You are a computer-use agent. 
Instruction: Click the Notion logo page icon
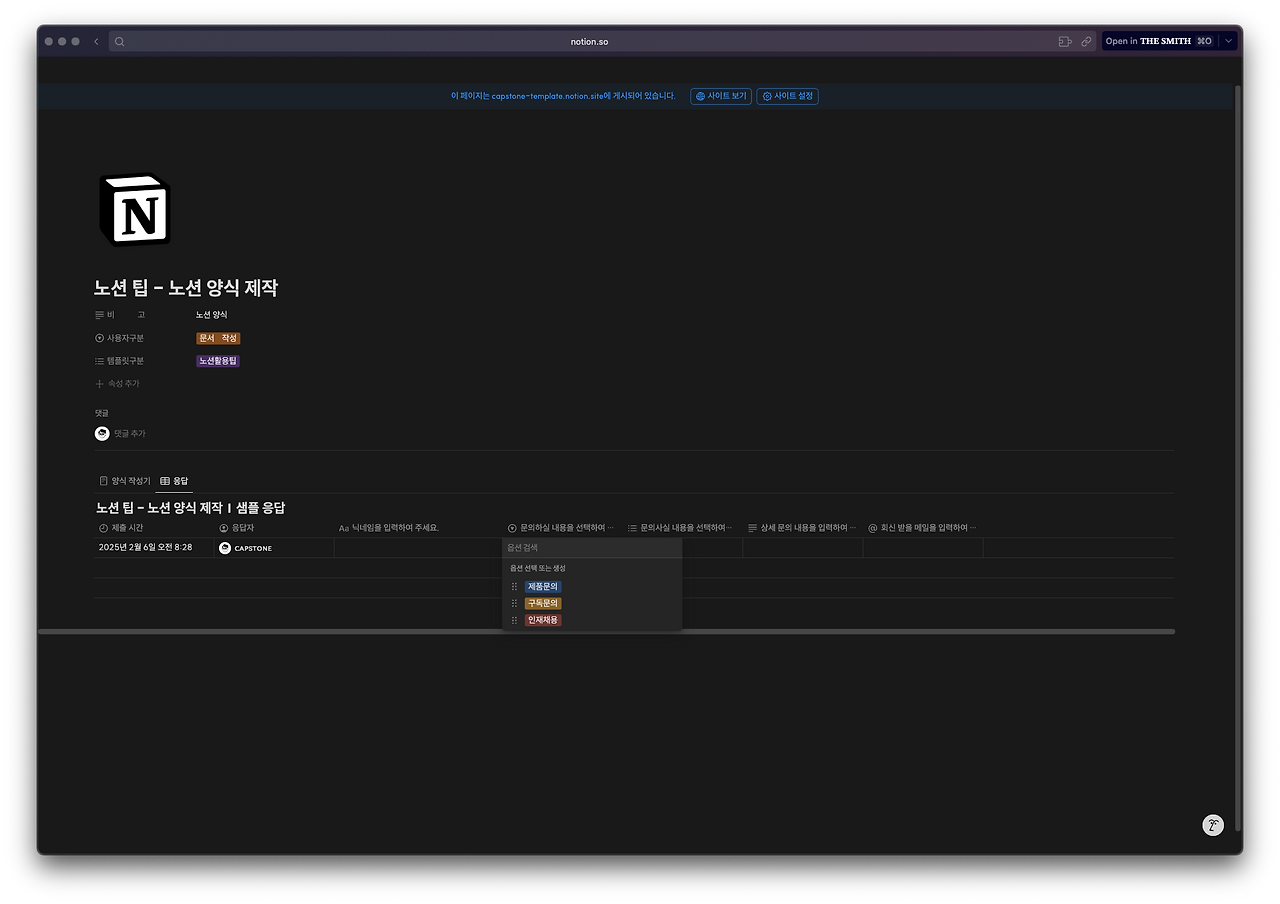click(134, 209)
